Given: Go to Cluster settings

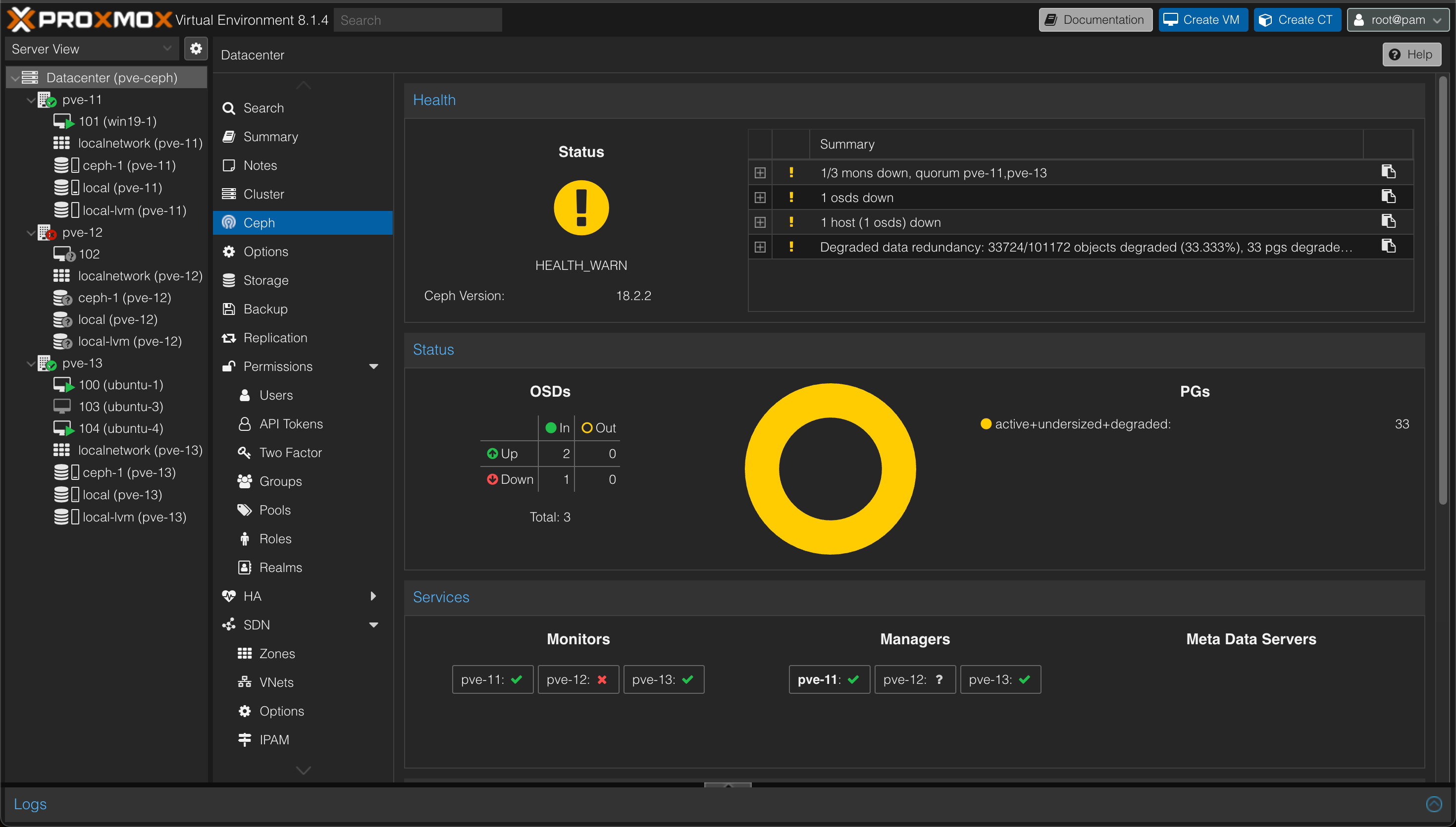Looking at the screenshot, I should coord(303,194).
